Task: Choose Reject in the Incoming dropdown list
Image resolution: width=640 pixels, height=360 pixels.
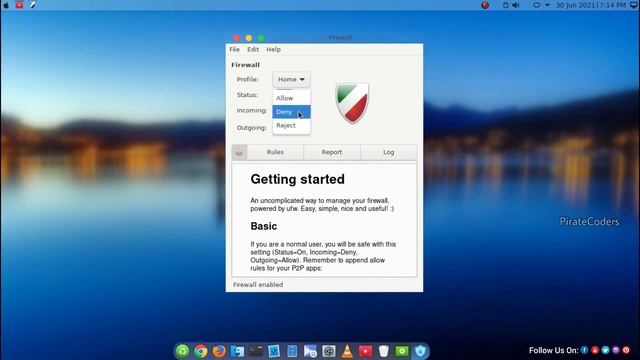Action: [x=291, y=125]
